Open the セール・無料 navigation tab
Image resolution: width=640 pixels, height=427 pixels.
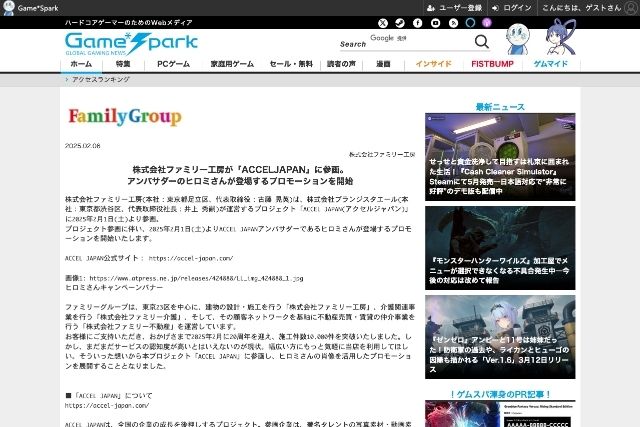coord(291,64)
